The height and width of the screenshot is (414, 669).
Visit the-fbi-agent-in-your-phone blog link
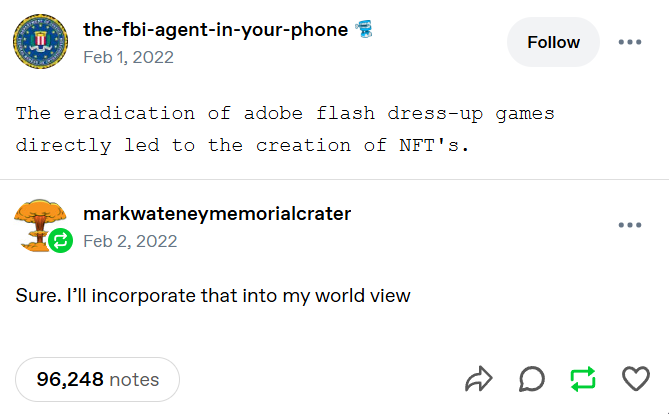click(215, 30)
